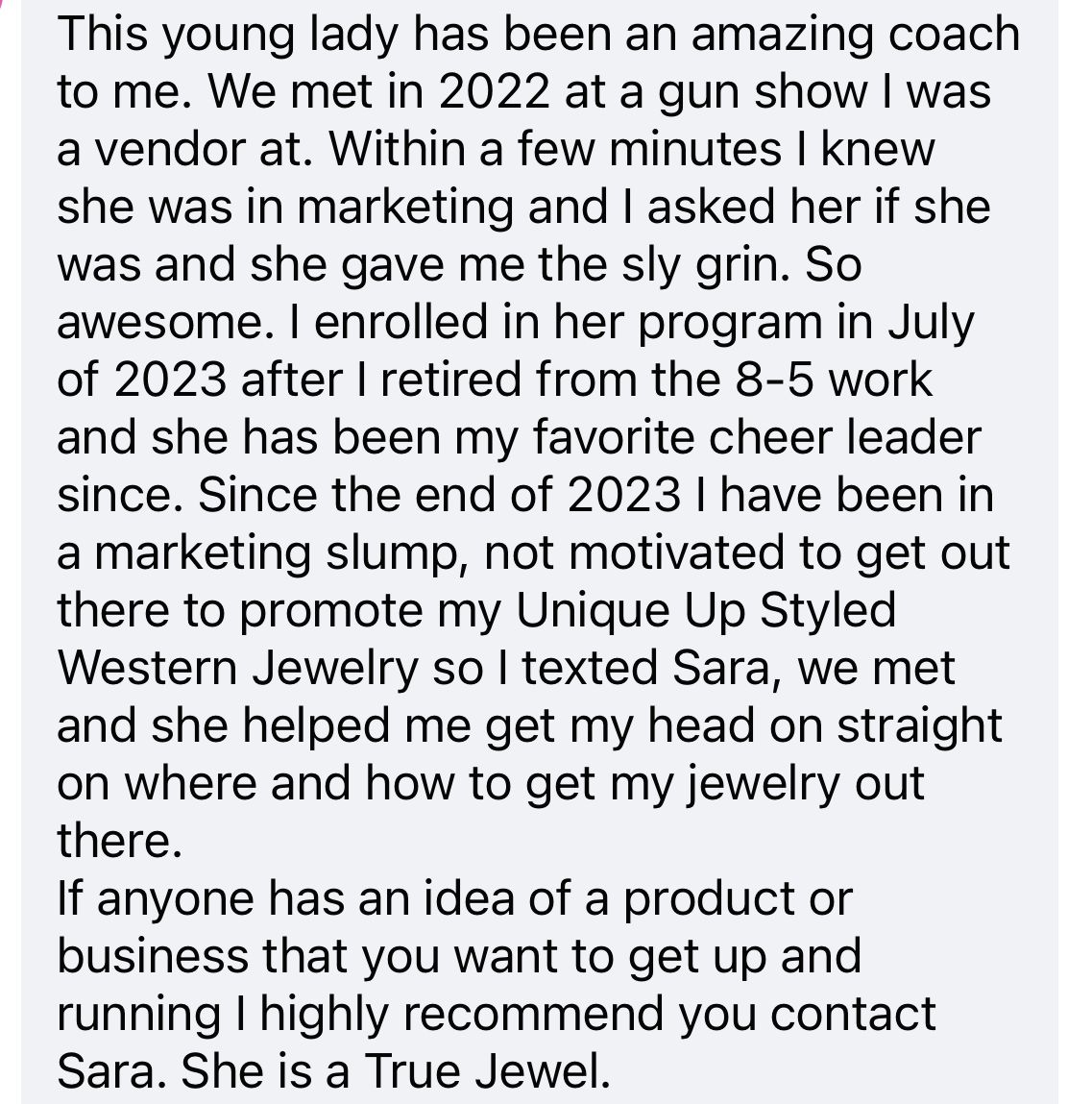Click the phrase "highly recommend"

pyautogui.click(x=462, y=1017)
